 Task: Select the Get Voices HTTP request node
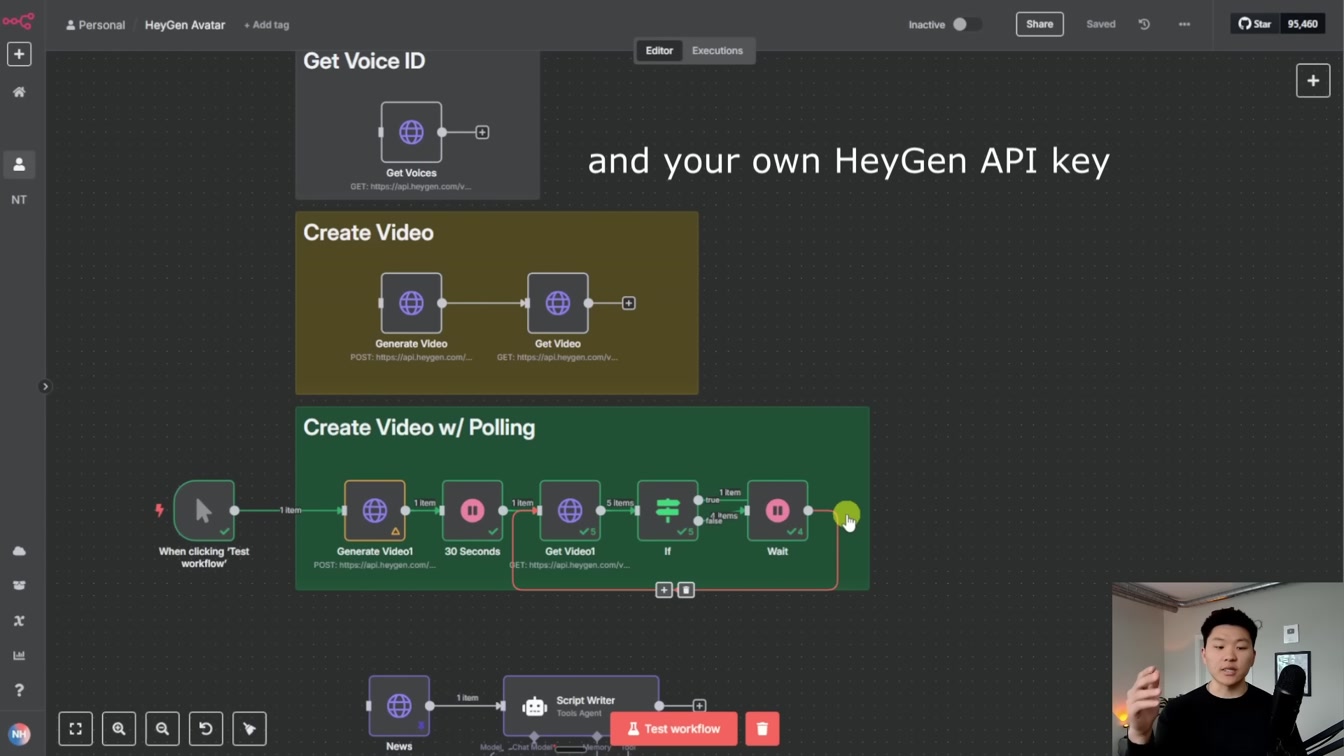click(x=411, y=132)
